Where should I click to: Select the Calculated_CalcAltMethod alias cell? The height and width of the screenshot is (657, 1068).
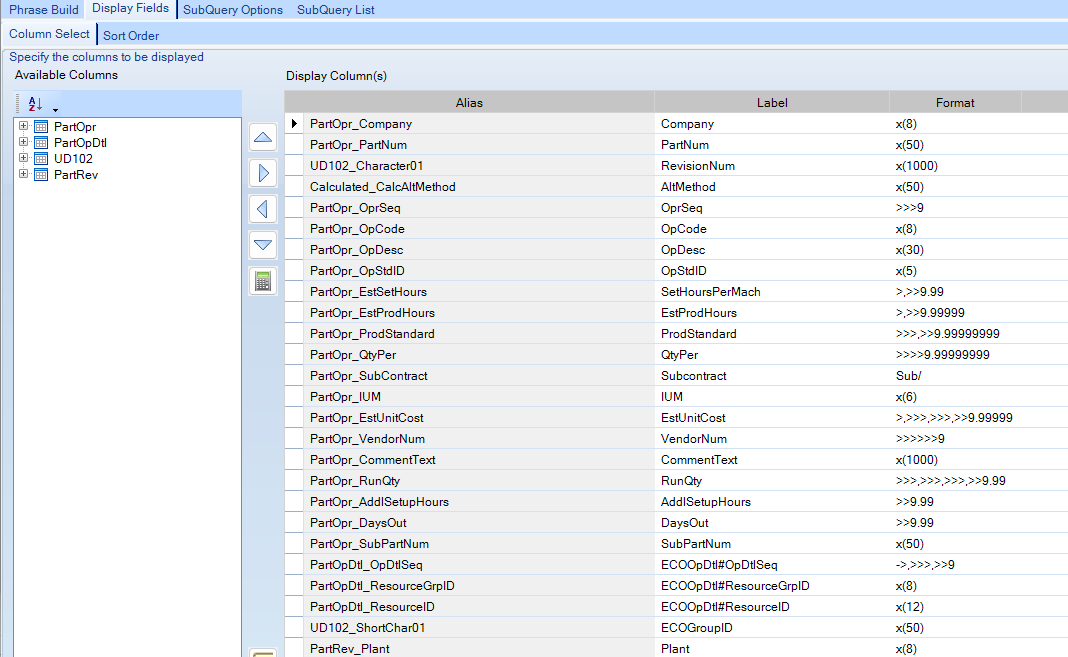coord(479,187)
